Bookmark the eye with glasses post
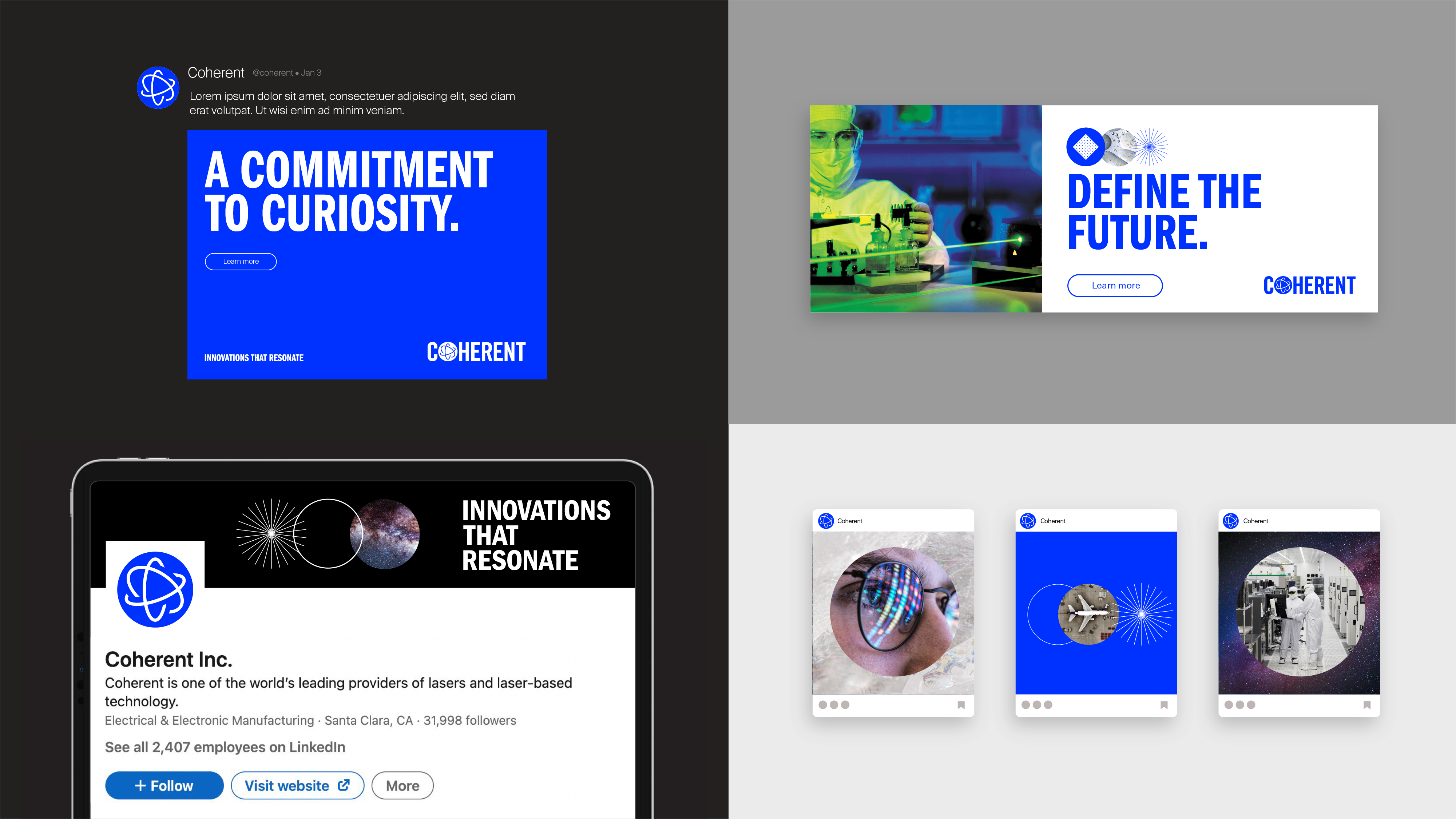1456x819 pixels. coord(961,705)
